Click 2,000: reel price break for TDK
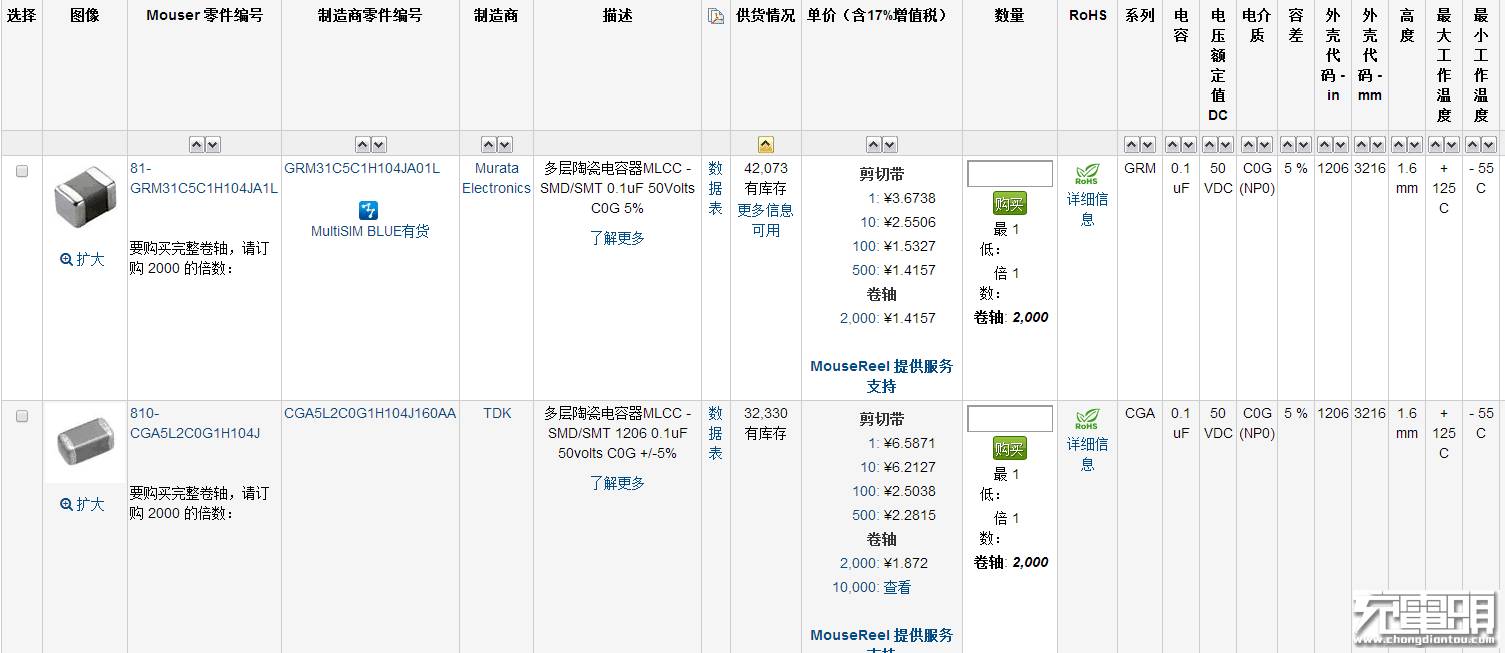Viewport: 1505px width, 653px height. 859,563
